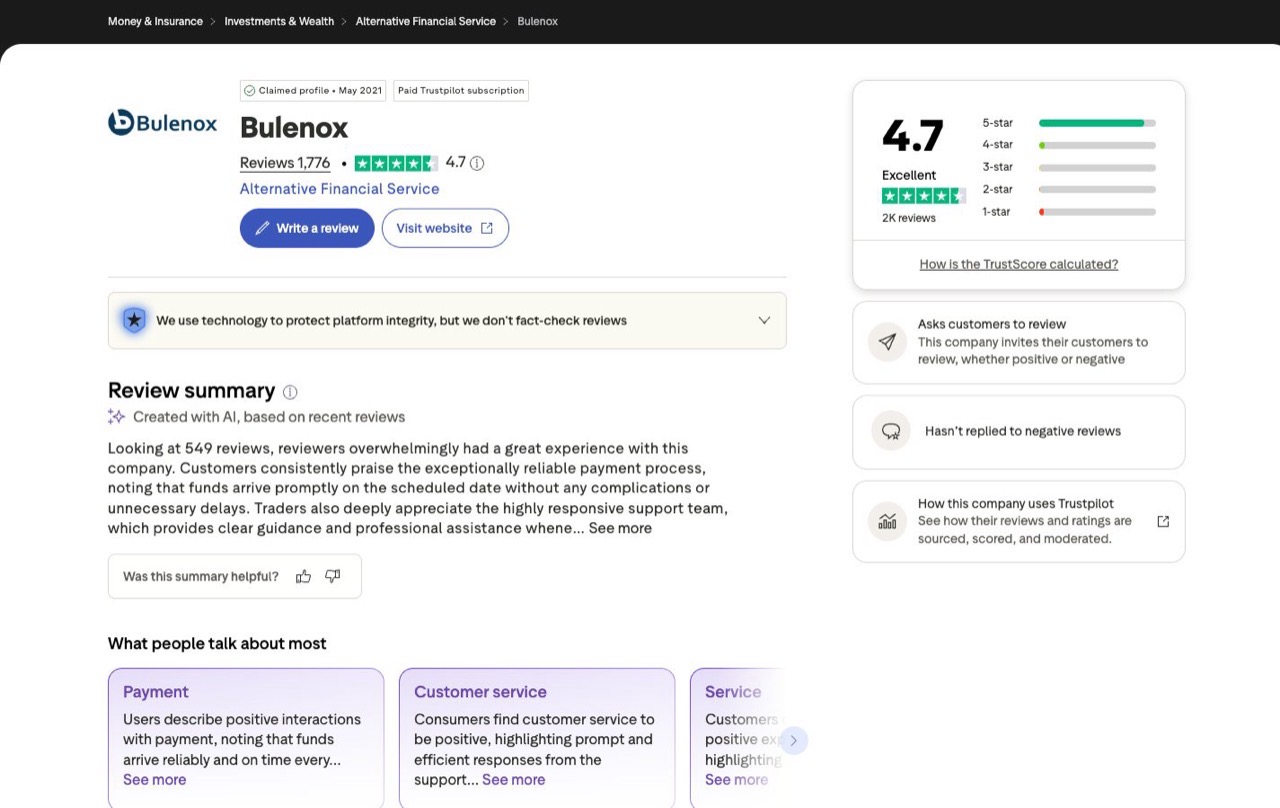The width and height of the screenshot is (1280, 808).
Task: Give the summary a thumbs down
Action: (333, 576)
